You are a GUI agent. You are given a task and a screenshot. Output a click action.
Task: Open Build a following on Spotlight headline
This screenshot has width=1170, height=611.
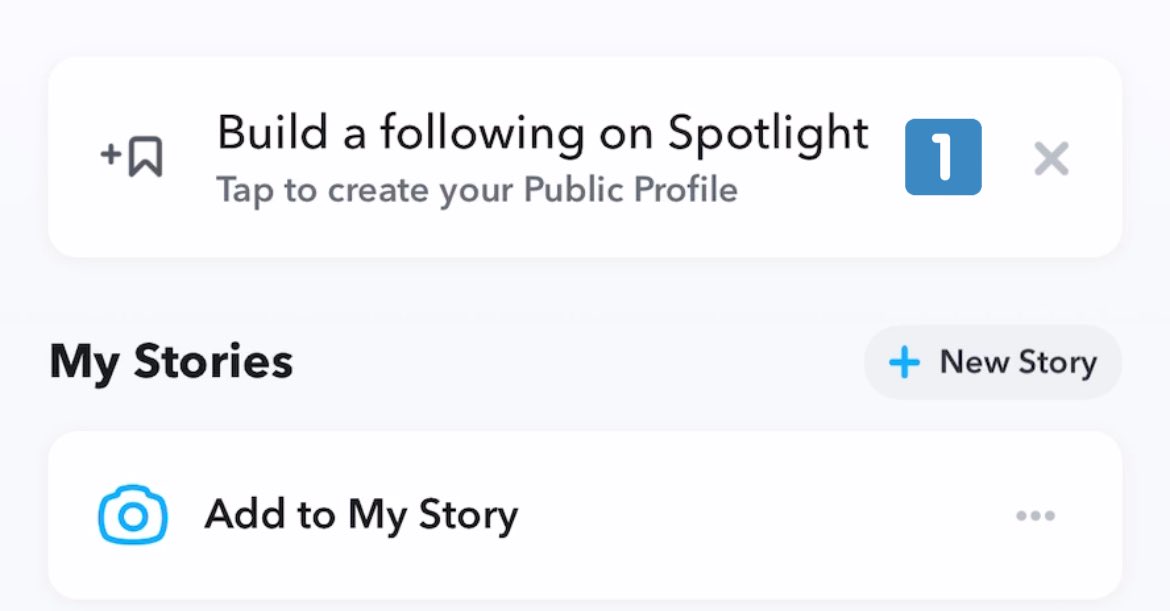tap(543, 134)
